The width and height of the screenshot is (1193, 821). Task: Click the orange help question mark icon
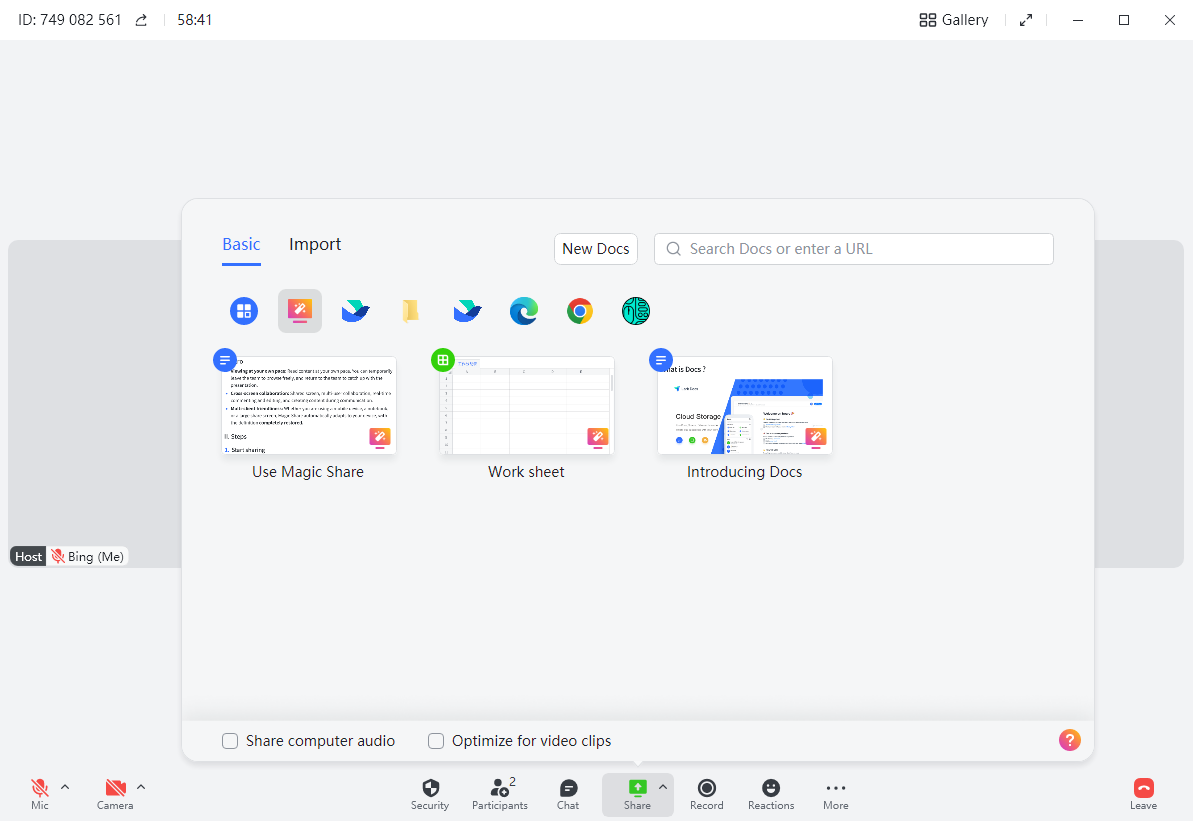click(x=1070, y=740)
